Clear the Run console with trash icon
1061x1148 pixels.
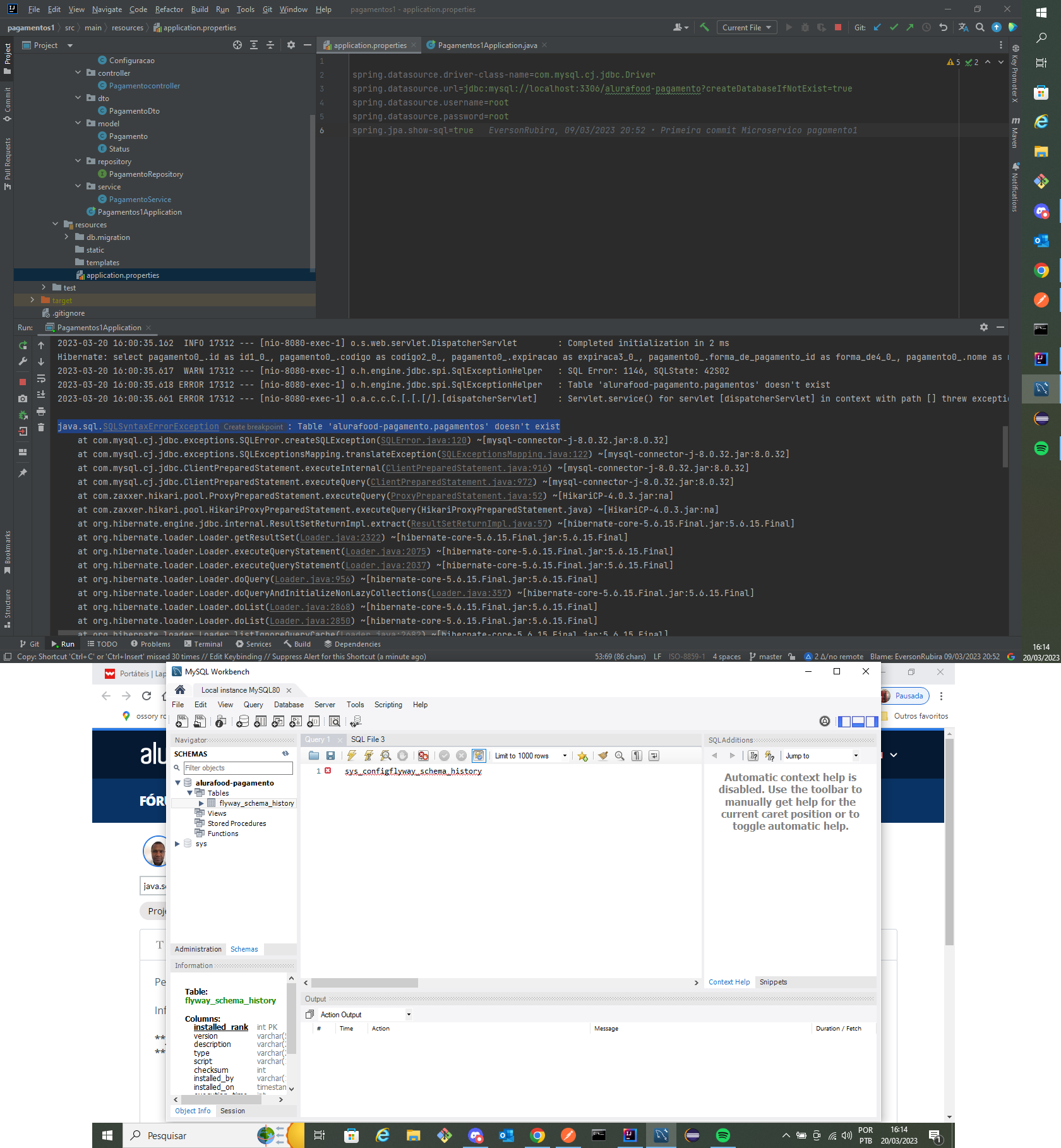[41, 428]
